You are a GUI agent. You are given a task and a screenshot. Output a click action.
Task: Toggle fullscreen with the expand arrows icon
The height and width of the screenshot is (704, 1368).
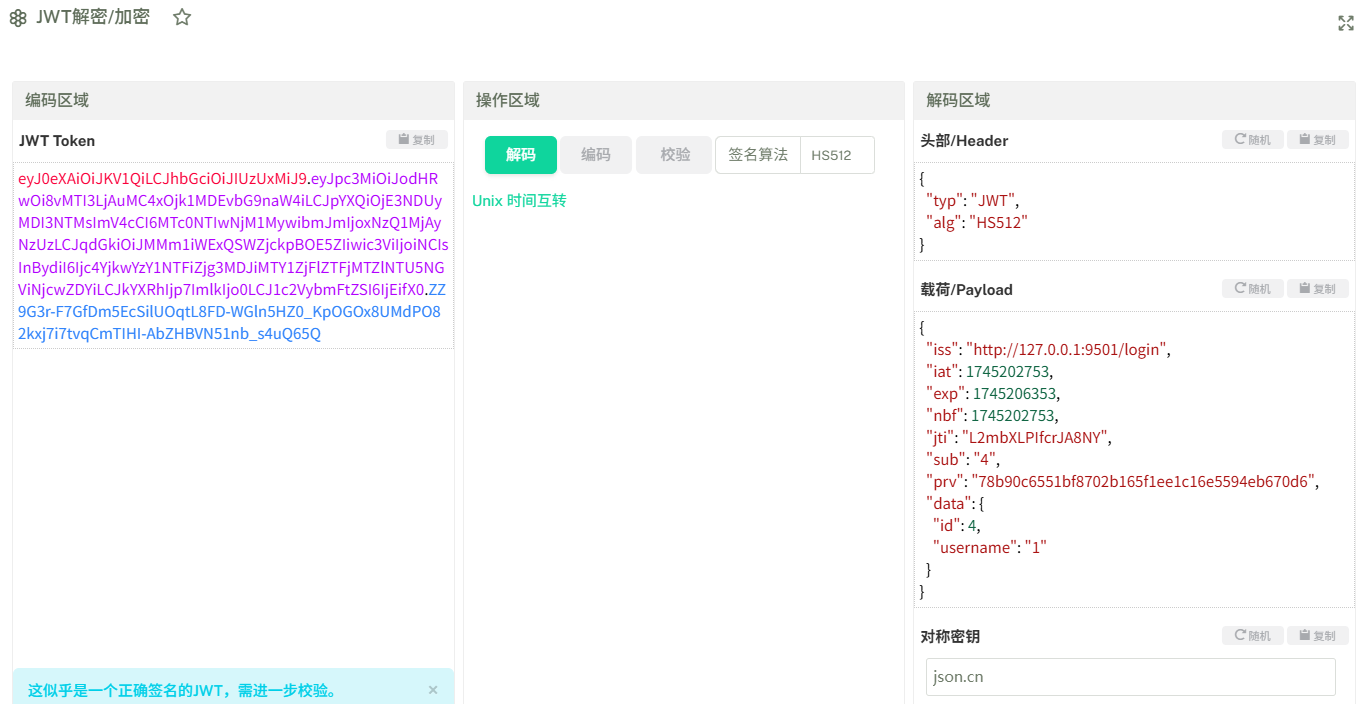(1346, 23)
